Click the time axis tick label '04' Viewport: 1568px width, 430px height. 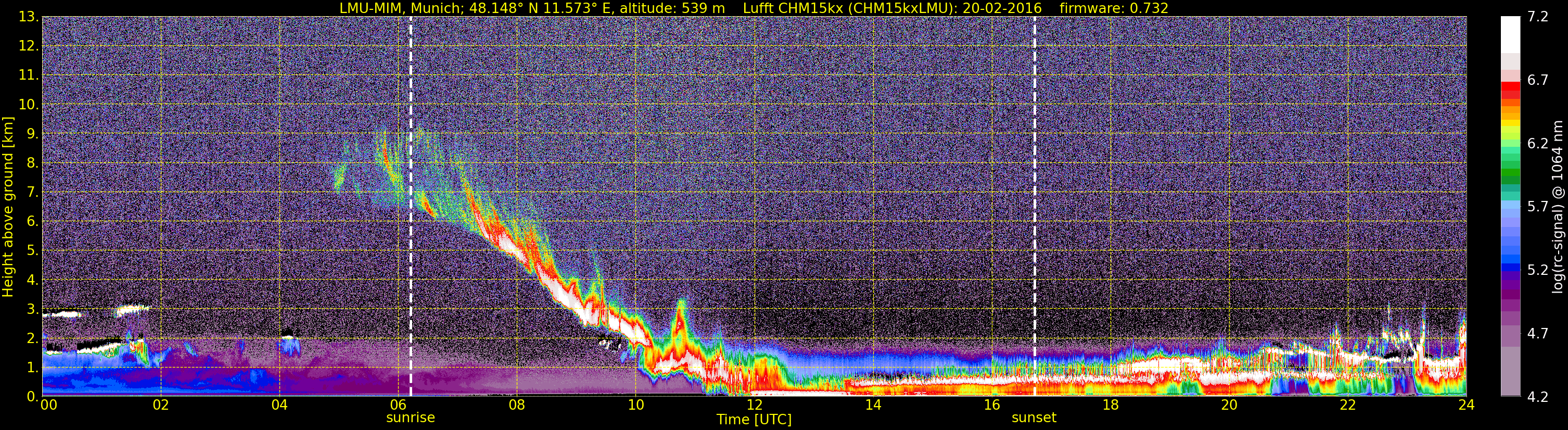[x=279, y=405]
